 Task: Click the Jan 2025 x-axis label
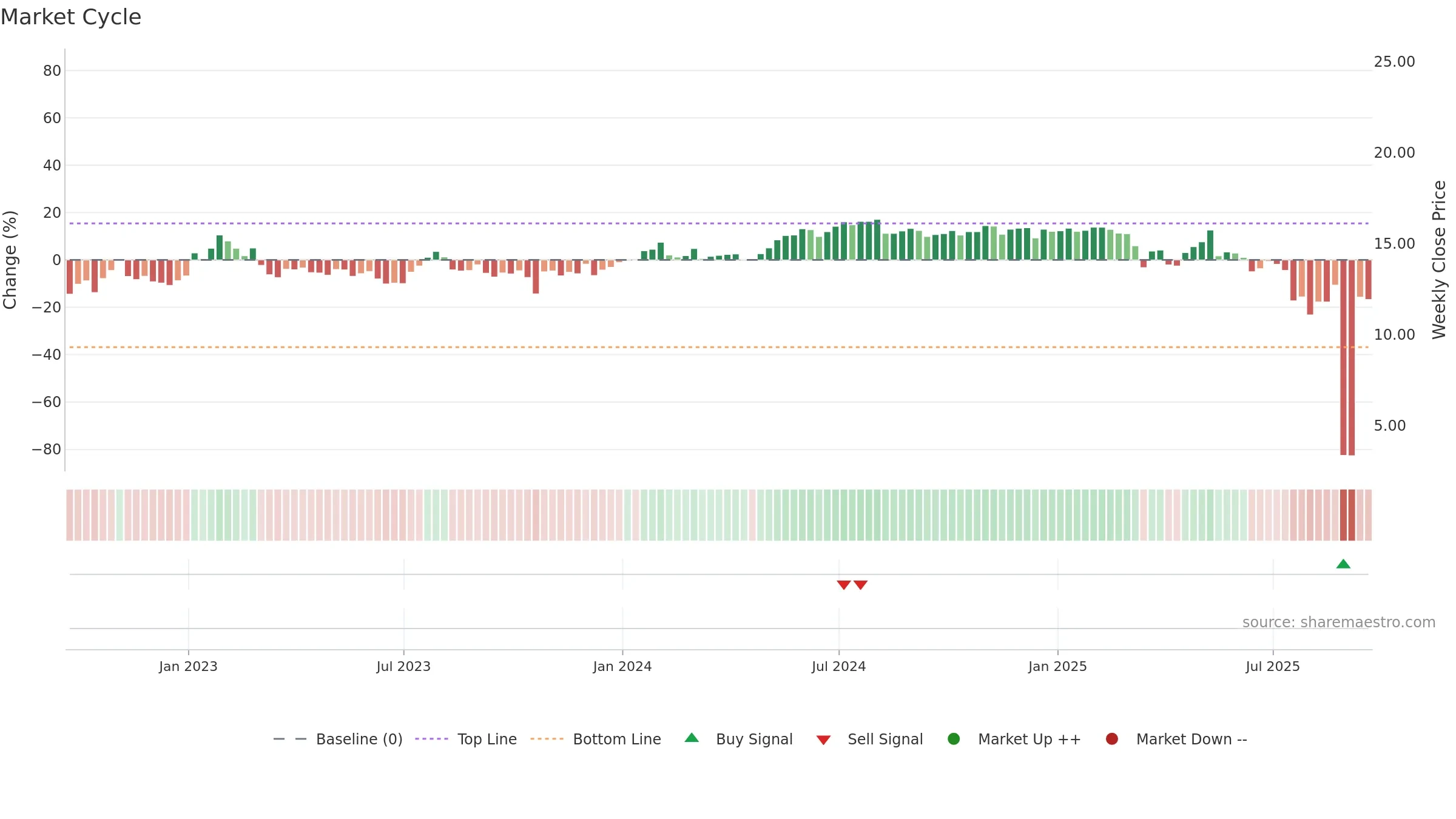point(1057,666)
